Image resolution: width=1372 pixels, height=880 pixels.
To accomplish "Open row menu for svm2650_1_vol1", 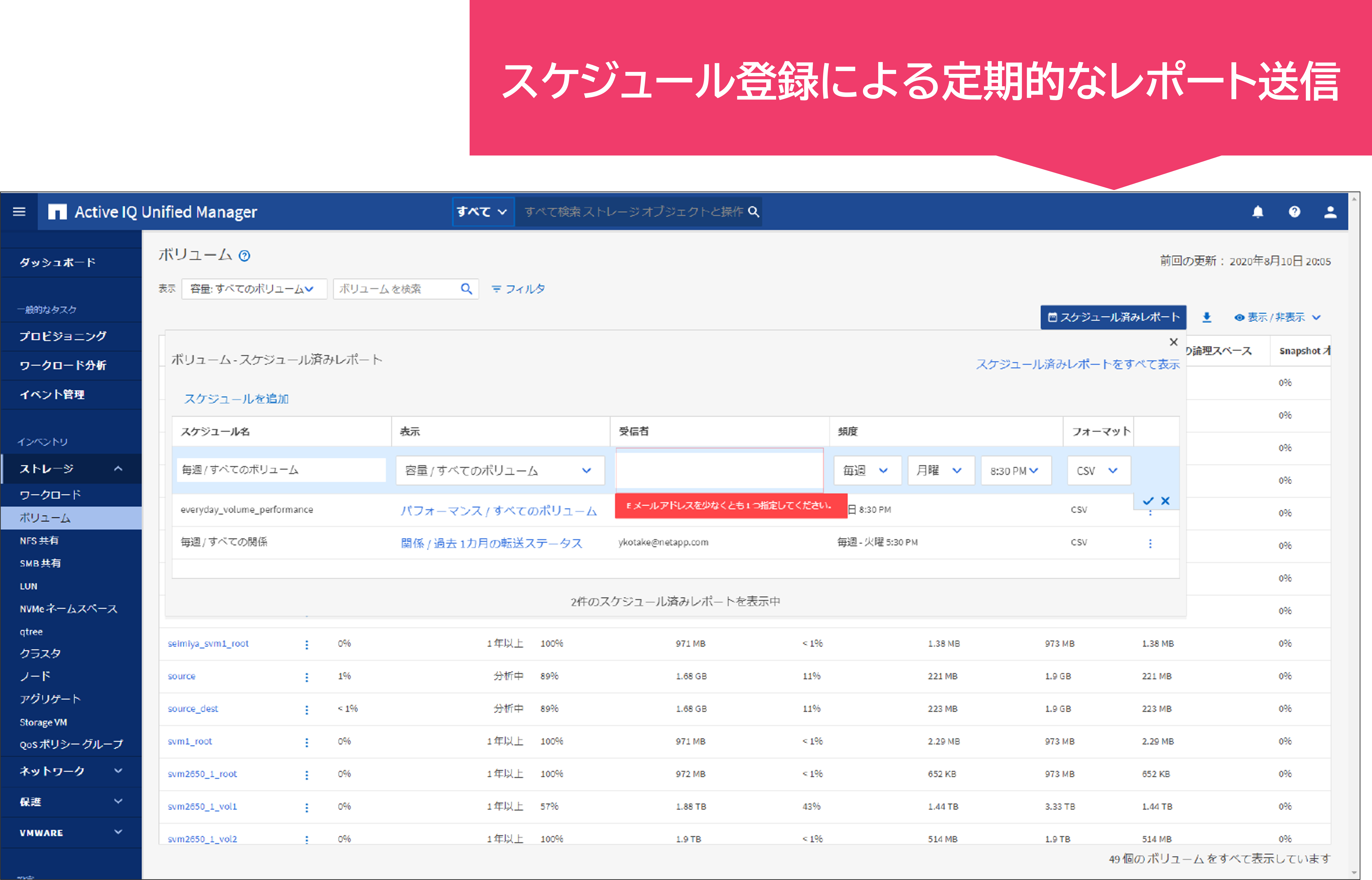I will (x=307, y=807).
